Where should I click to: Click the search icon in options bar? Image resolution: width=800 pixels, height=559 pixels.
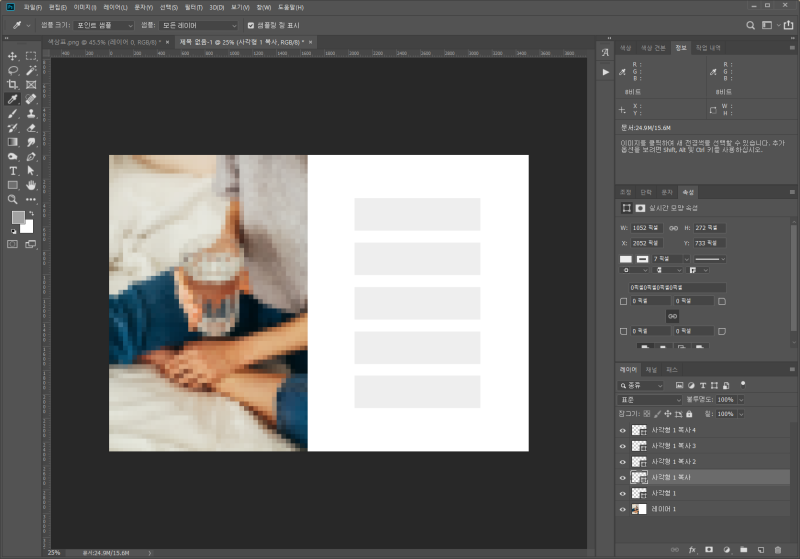coord(750,25)
